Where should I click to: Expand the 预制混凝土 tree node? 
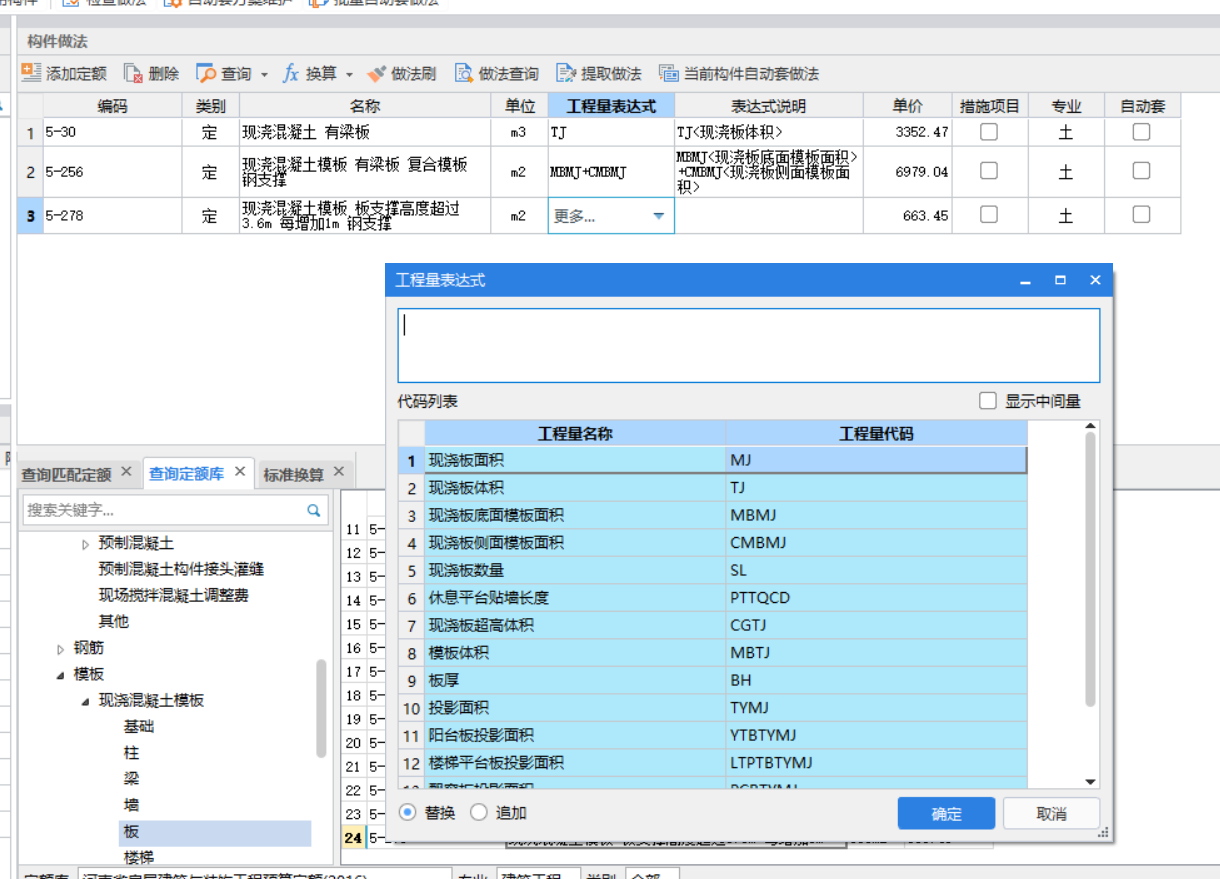pyautogui.click(x=85, y=543)
